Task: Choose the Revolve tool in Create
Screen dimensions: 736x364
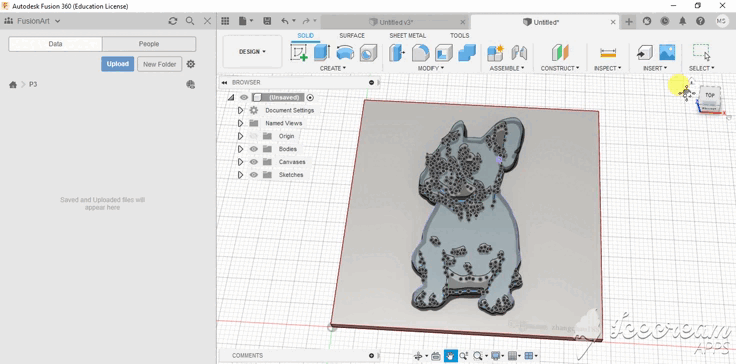Action: pos(345,53)
